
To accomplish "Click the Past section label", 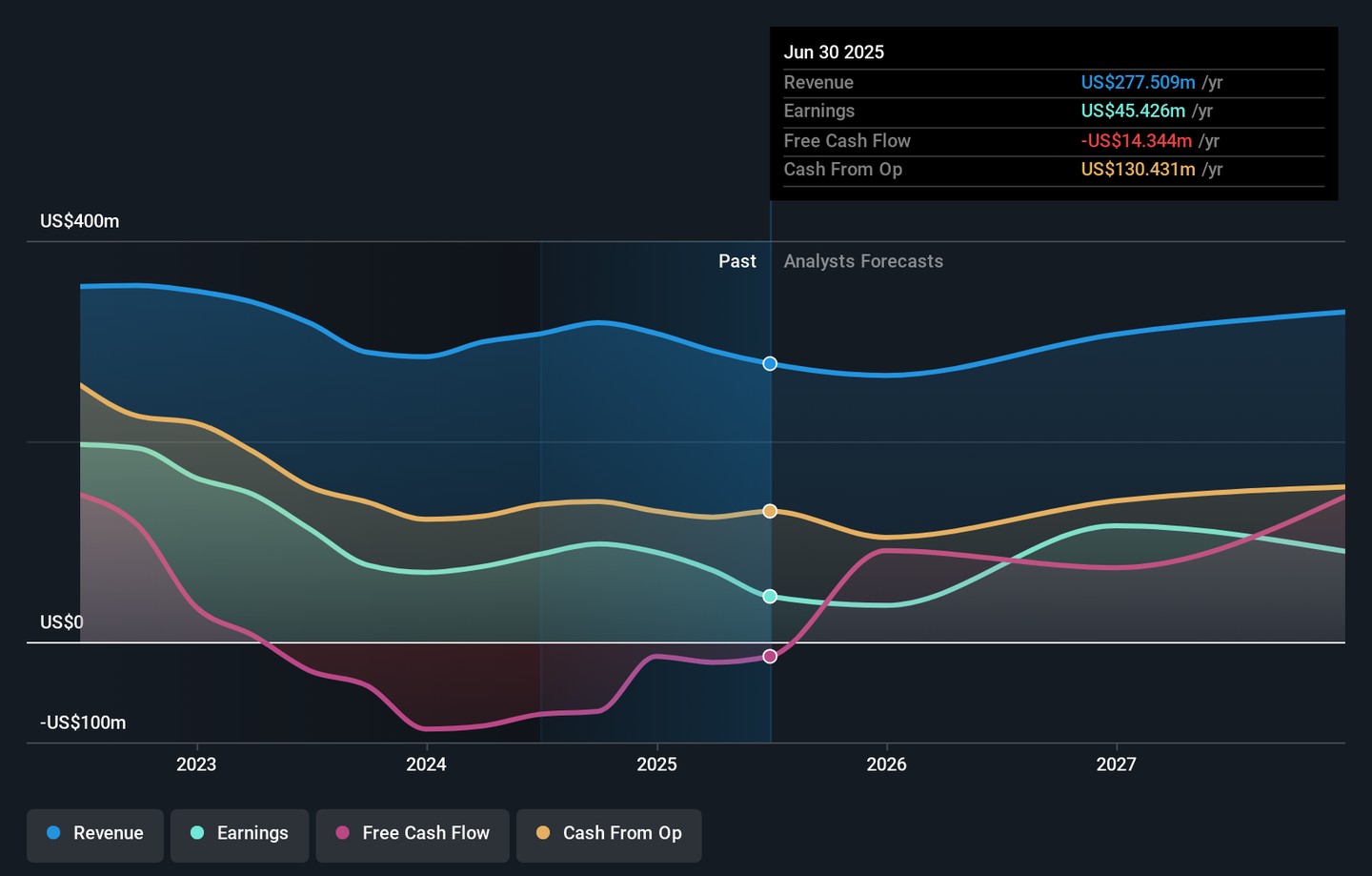I will (736, 261).
